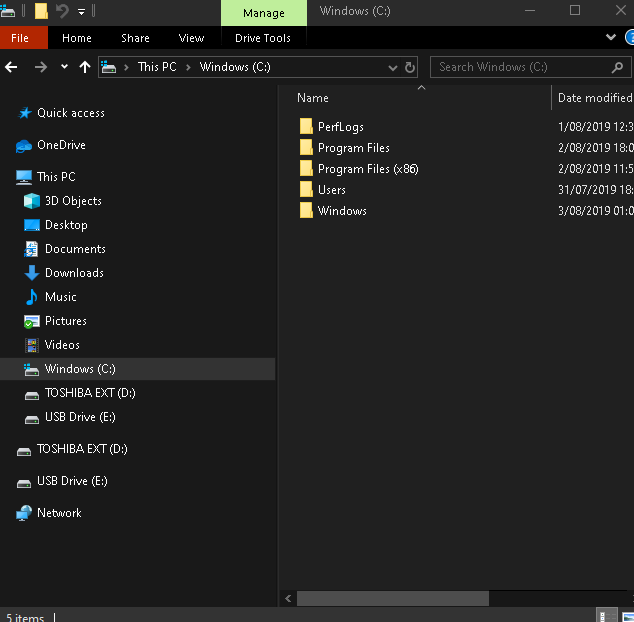Switch to the Home ribbon tab

pyautogui.click(x=76, y=38)
